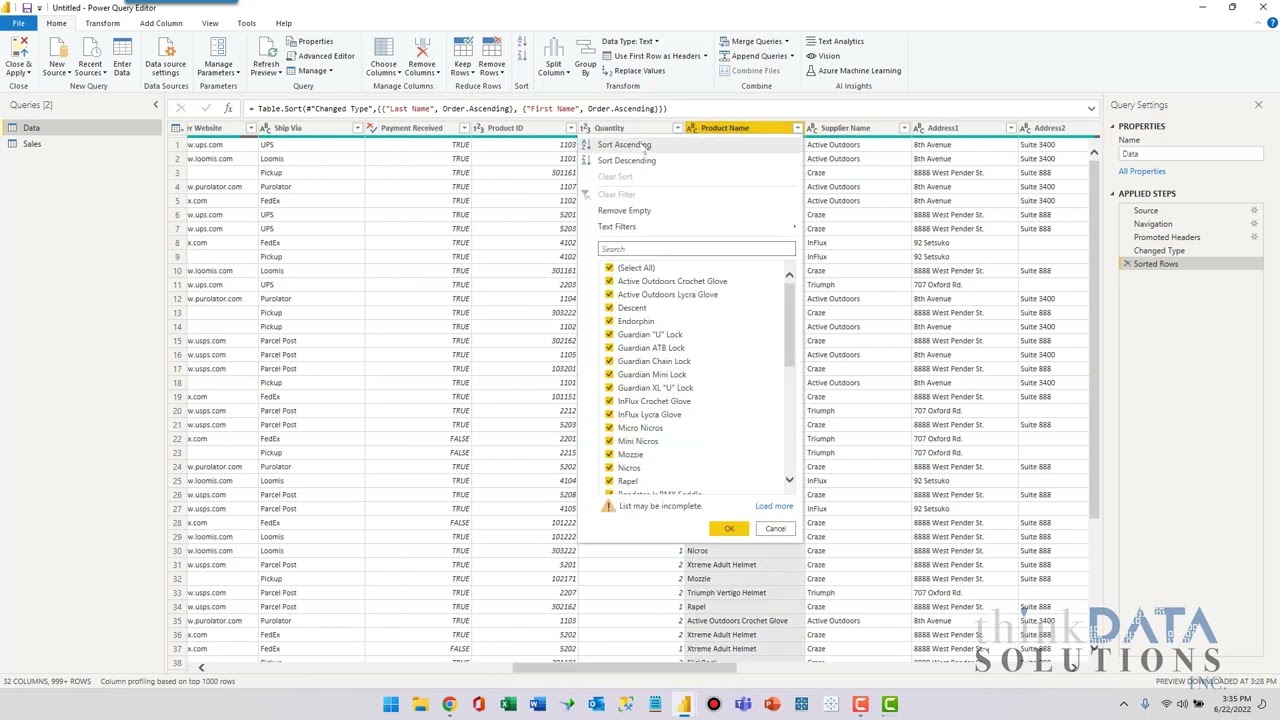
Task: Open the Supplier Name filter dropdown
Action: pos(904,128)
